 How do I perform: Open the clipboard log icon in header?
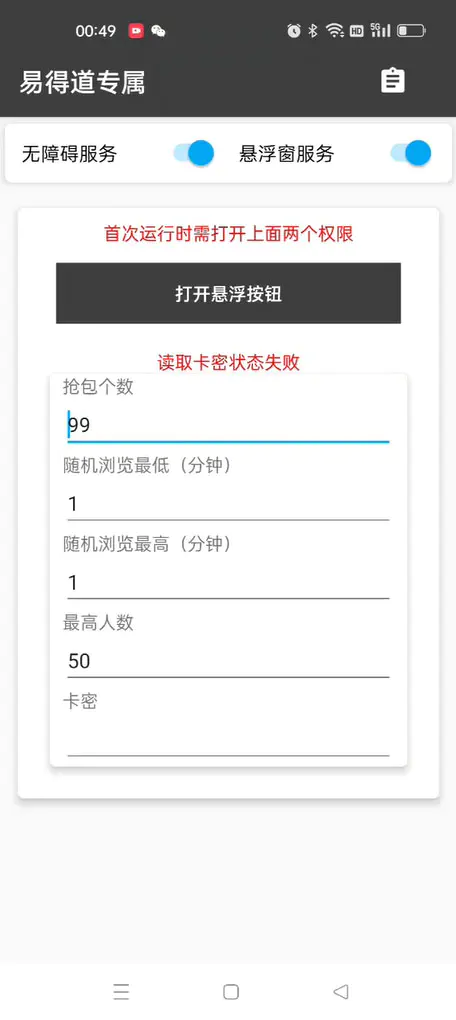click(393, 81)
